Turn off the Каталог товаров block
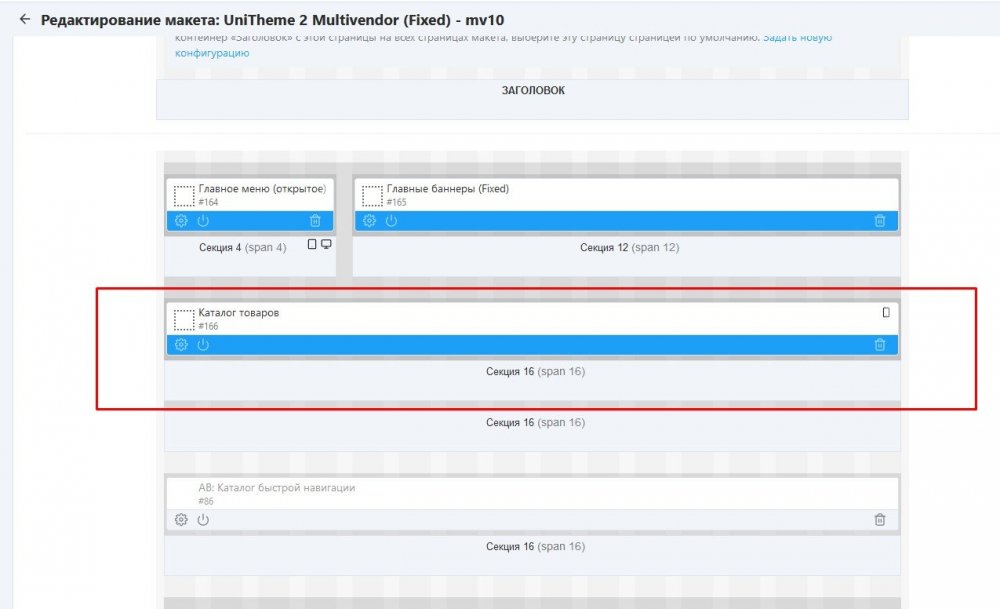This screenshot has height=609, width=1000. (x=203, y=345)
